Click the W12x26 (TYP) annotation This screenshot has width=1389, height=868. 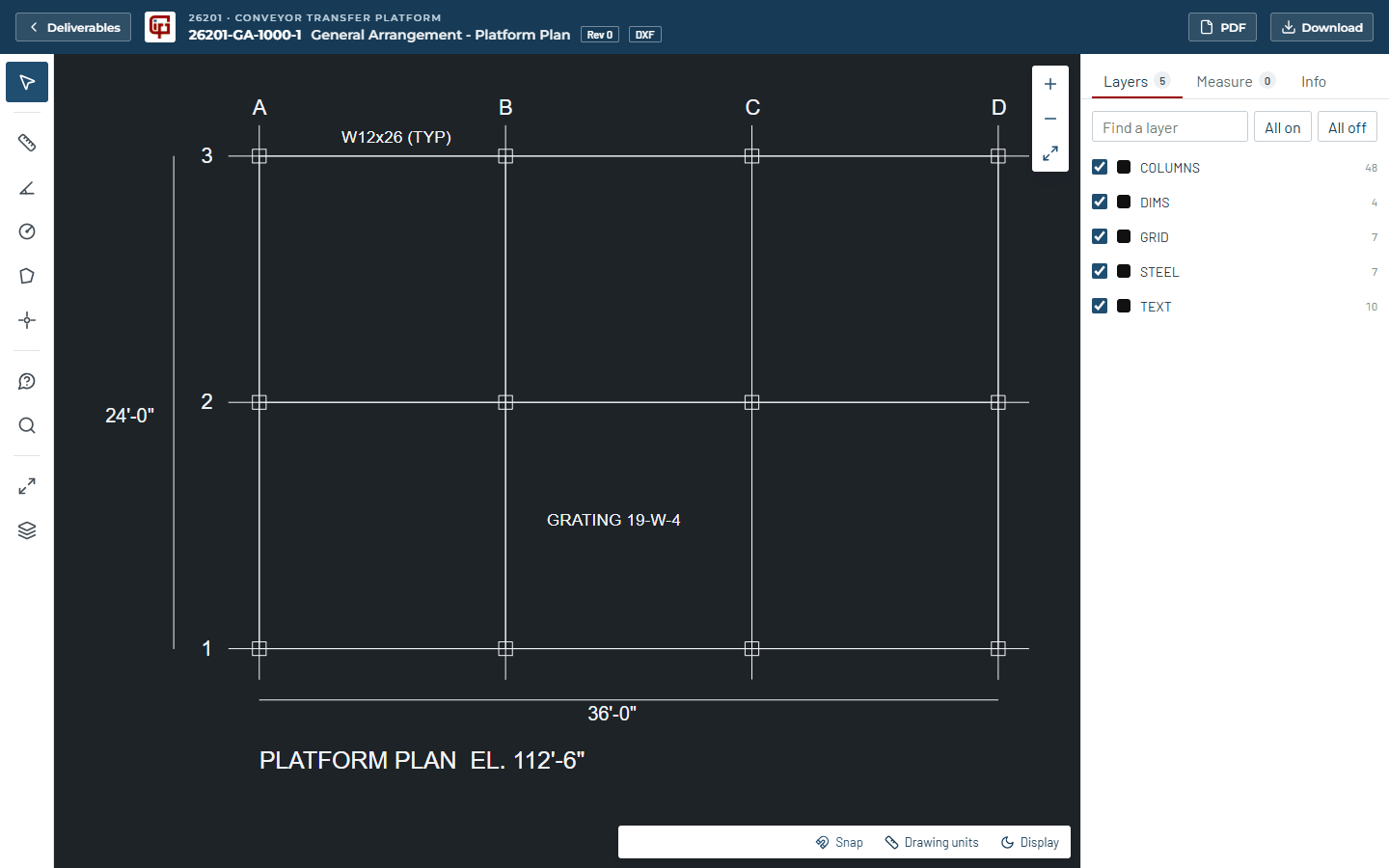(396, 137)
